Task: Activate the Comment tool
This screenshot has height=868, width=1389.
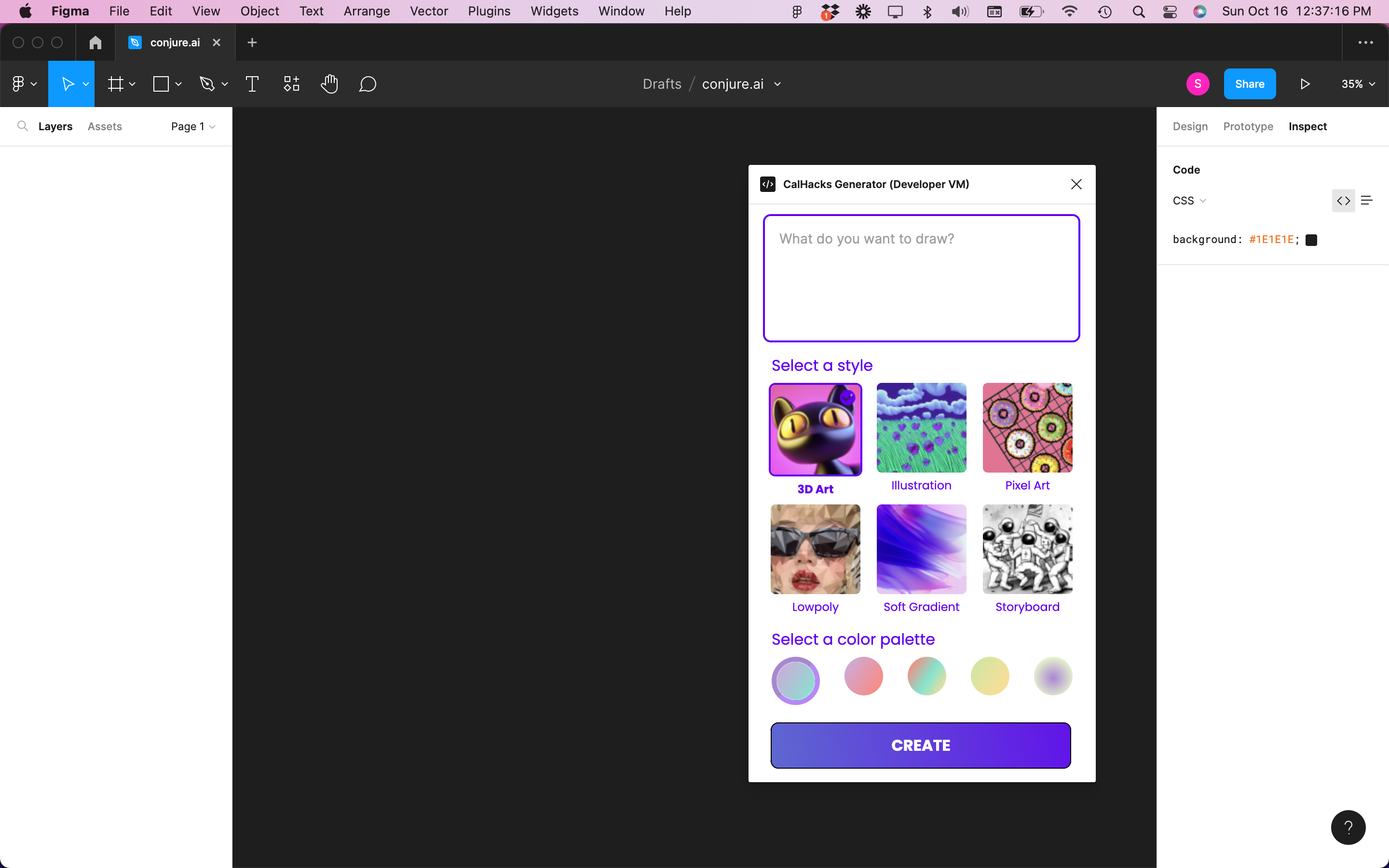Action: click(x=368, y=84)
